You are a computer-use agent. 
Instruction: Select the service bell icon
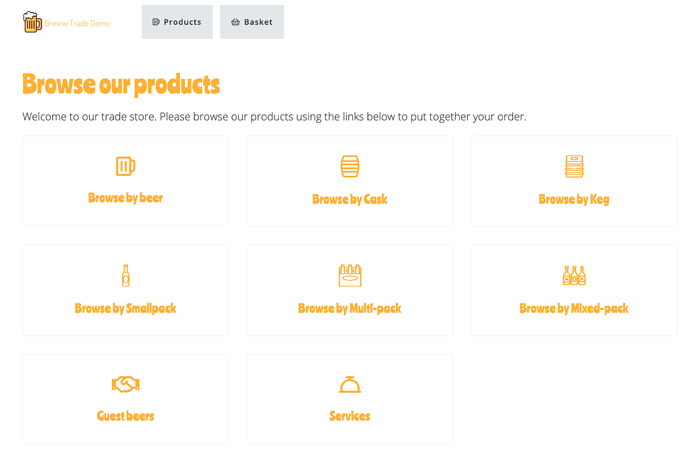click(350, 385)
